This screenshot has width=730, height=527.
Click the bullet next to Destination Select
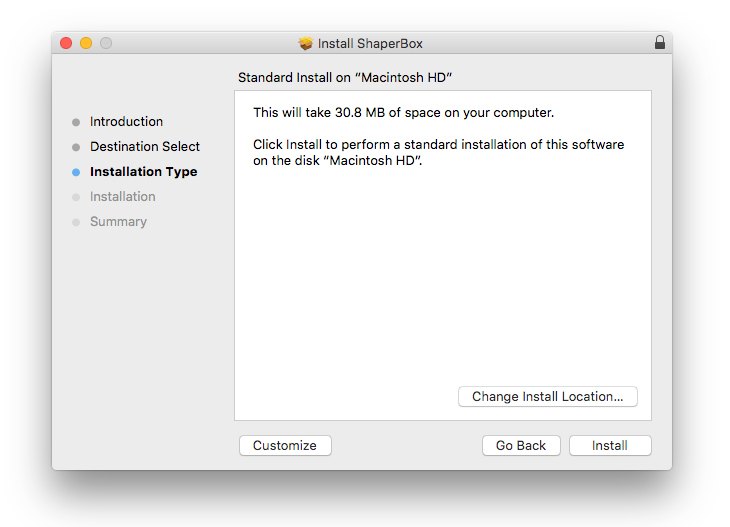(x=76, y=147)
